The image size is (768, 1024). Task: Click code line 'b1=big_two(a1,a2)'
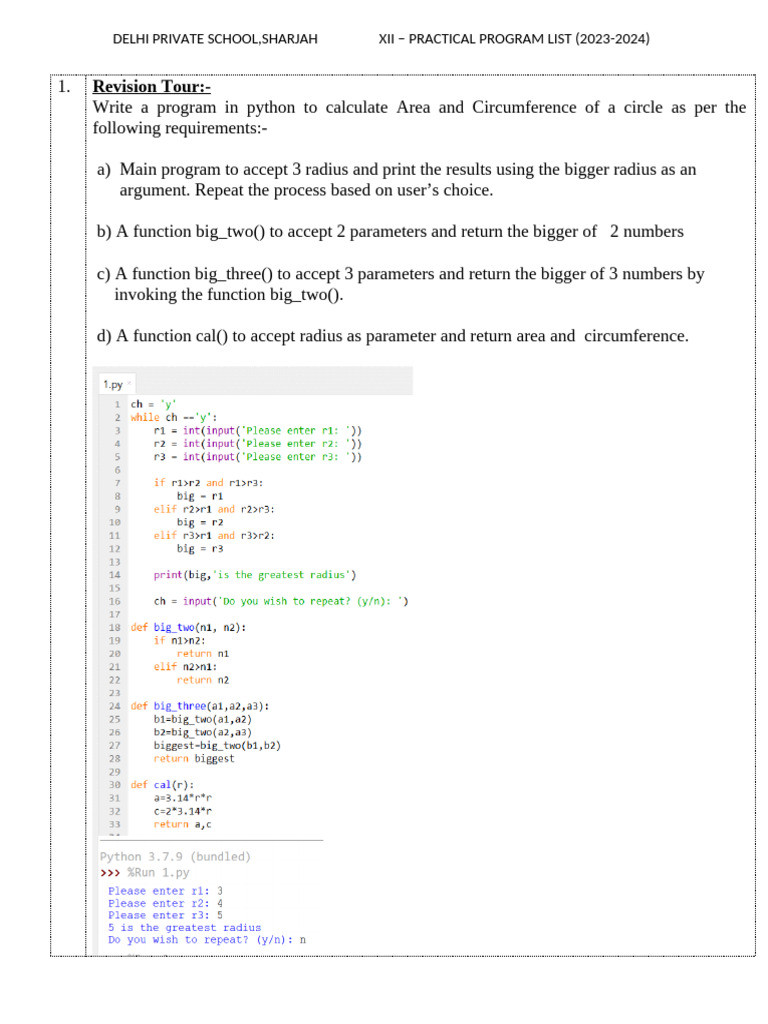(x=202, y=719)
